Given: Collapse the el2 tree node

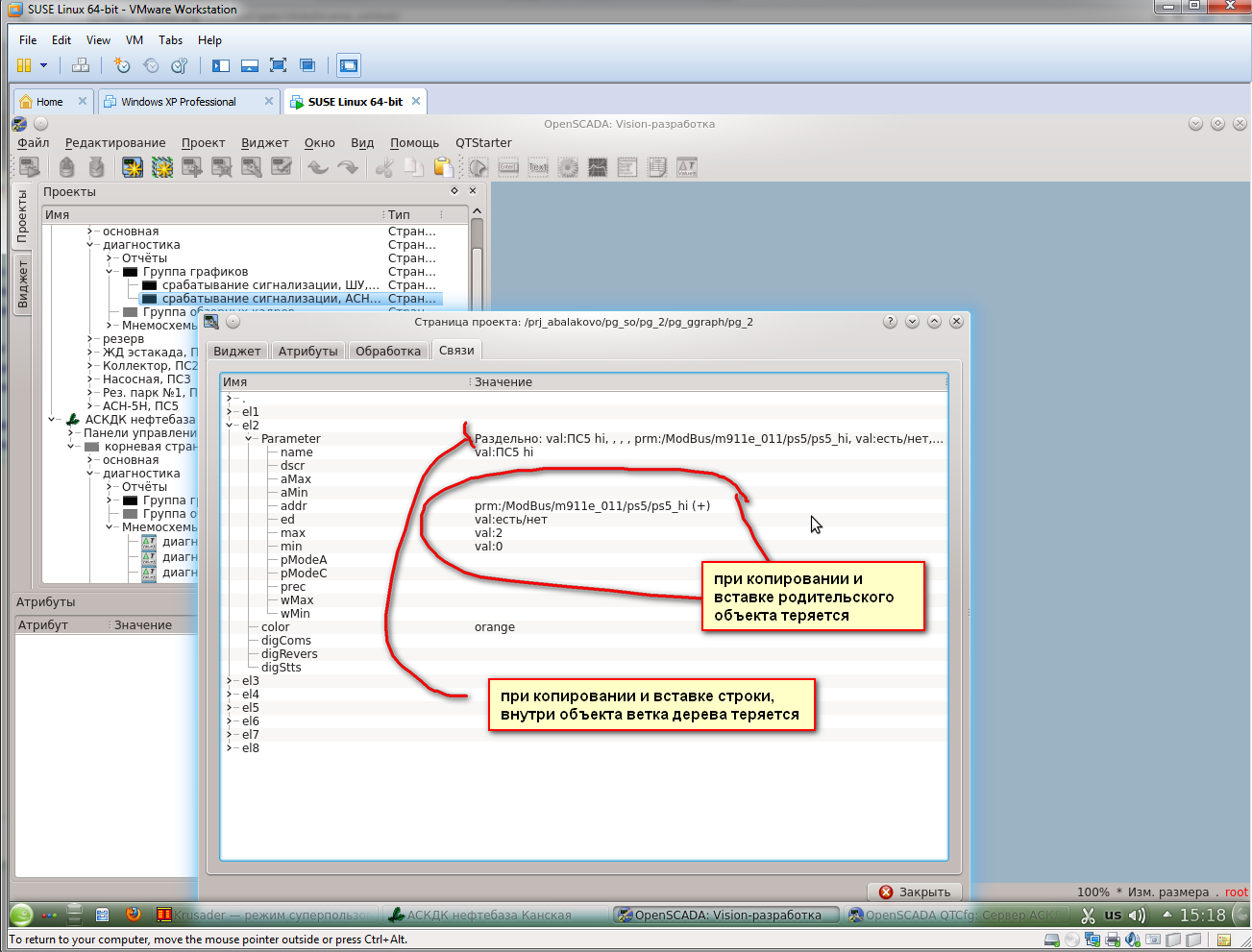Looking at the screenshot, I should [x=230, y=426].
